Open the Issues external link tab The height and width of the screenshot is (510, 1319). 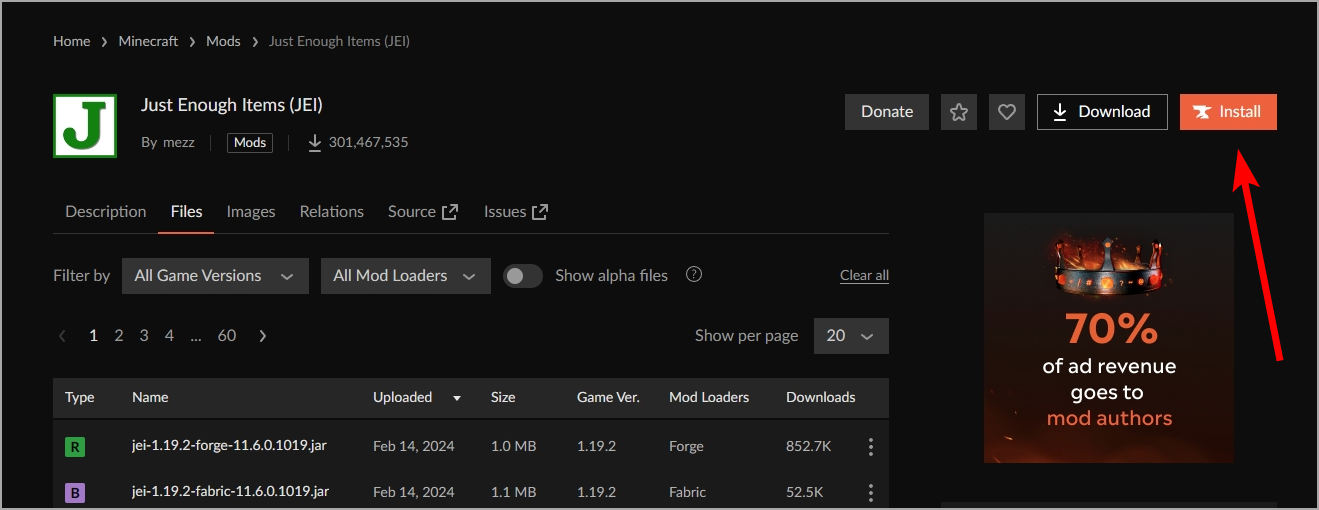pos(516,211)
